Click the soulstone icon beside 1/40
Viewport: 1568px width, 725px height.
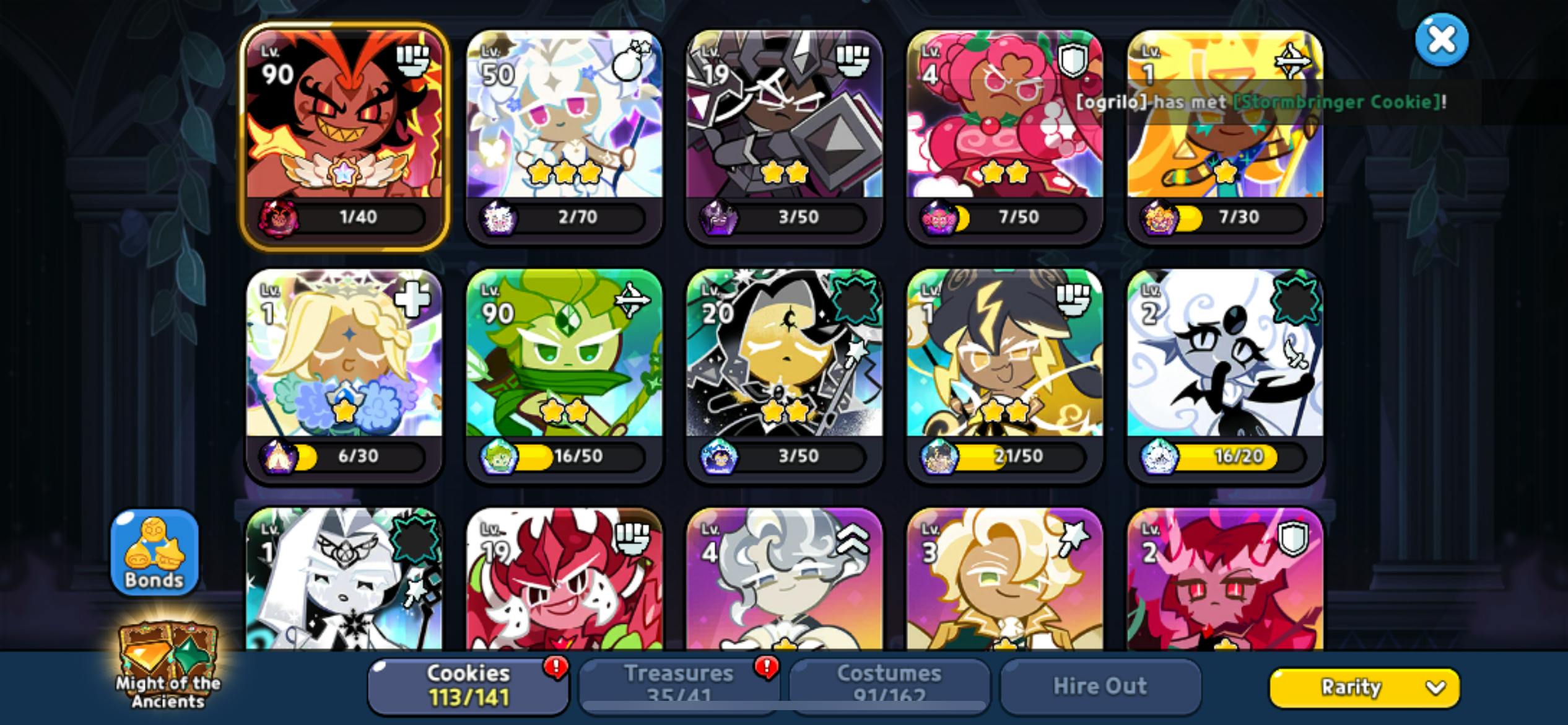(x=277, y=218)
